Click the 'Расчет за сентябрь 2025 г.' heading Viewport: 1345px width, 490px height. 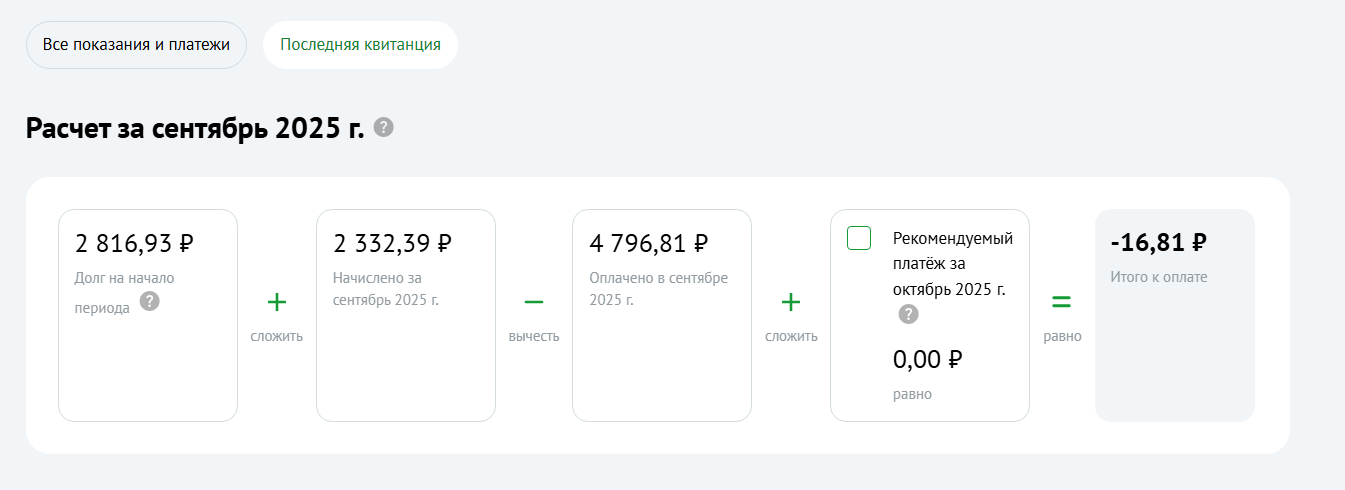point(195,129)
